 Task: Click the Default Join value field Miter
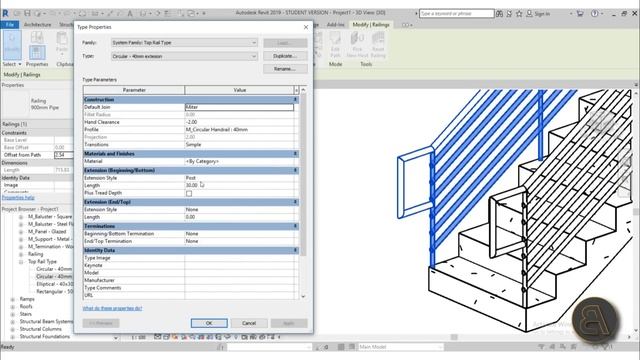239,107
